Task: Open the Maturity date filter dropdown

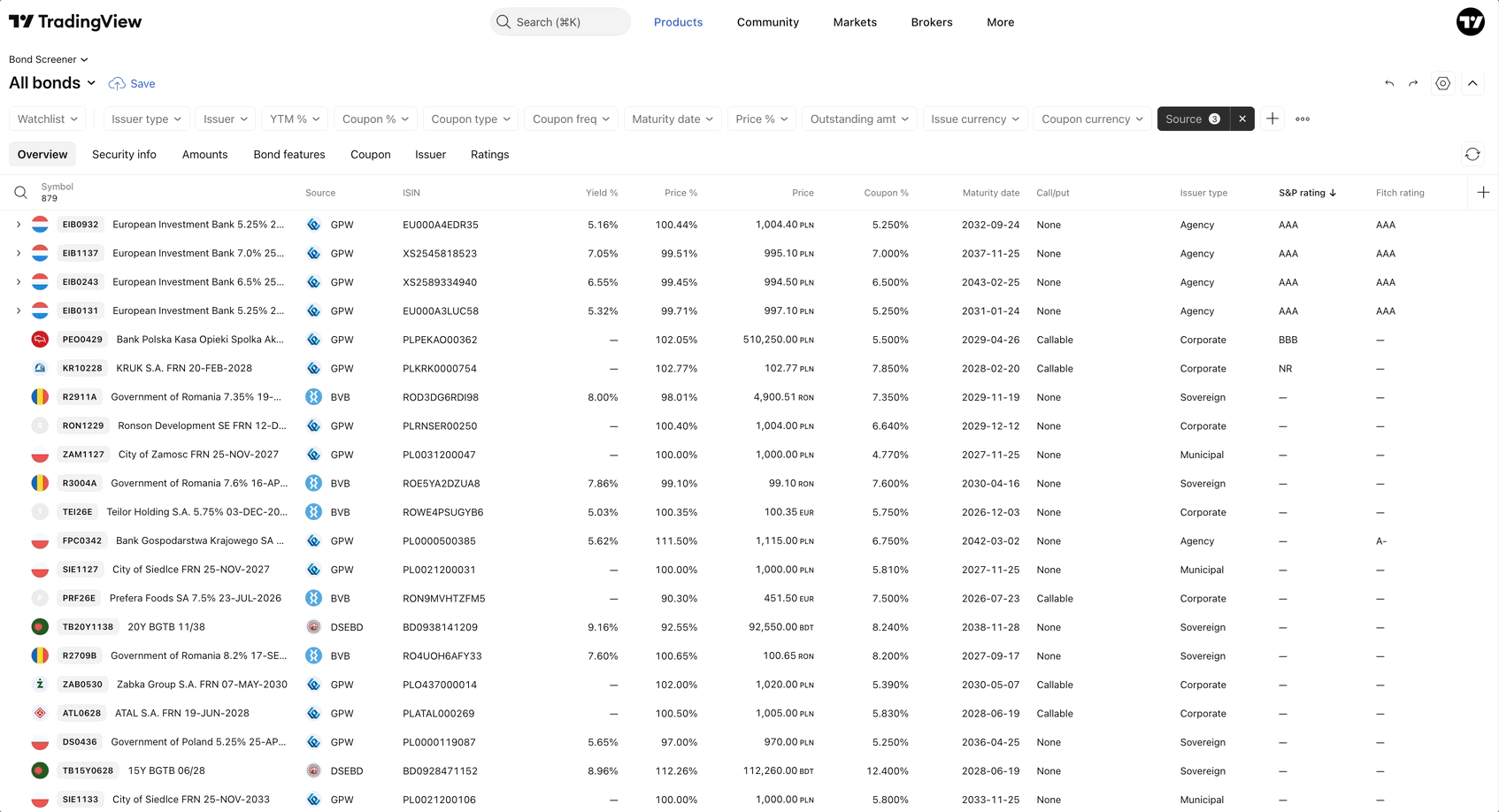Action: point(673,119)
